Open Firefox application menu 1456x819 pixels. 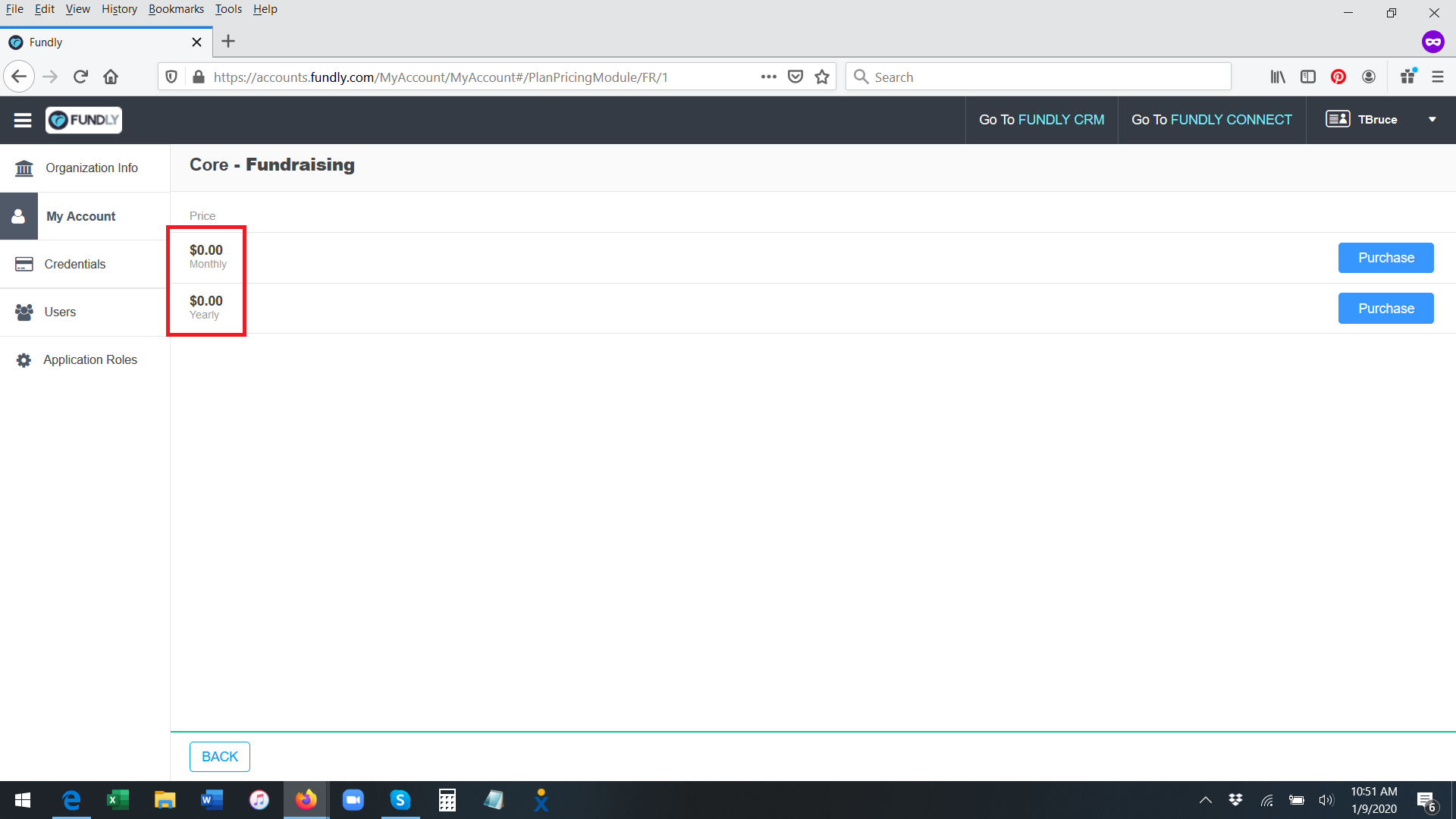pyautogui.click(x=1438, y=77)
